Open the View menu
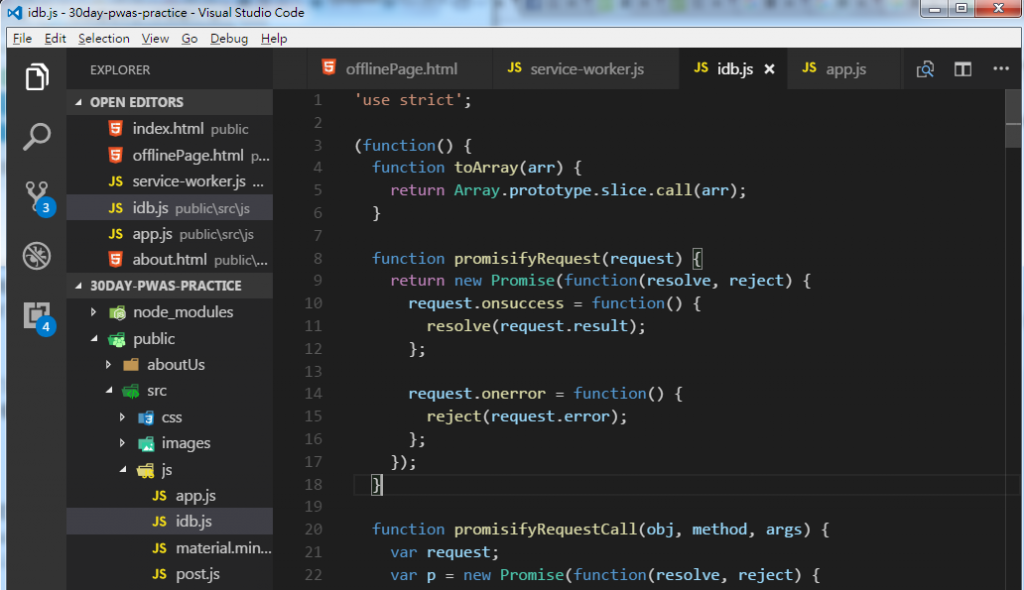The width and height of the screenshot is (1024, 590). [155, 39]
